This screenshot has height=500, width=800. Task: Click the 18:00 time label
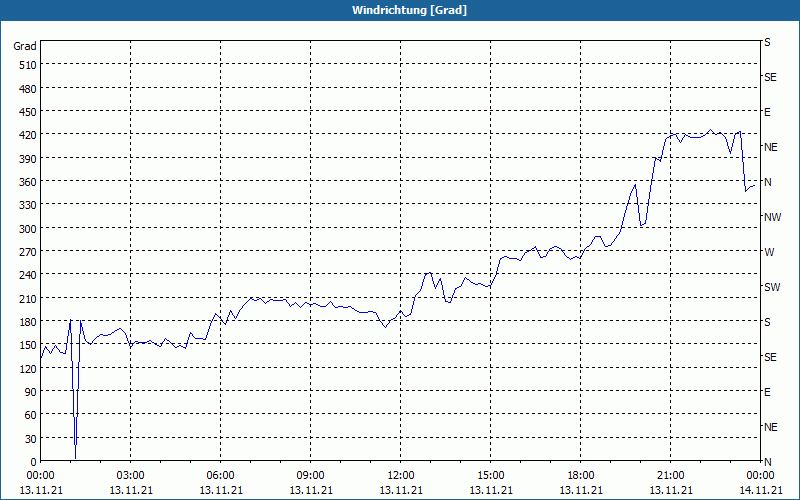tap(581, 476)
